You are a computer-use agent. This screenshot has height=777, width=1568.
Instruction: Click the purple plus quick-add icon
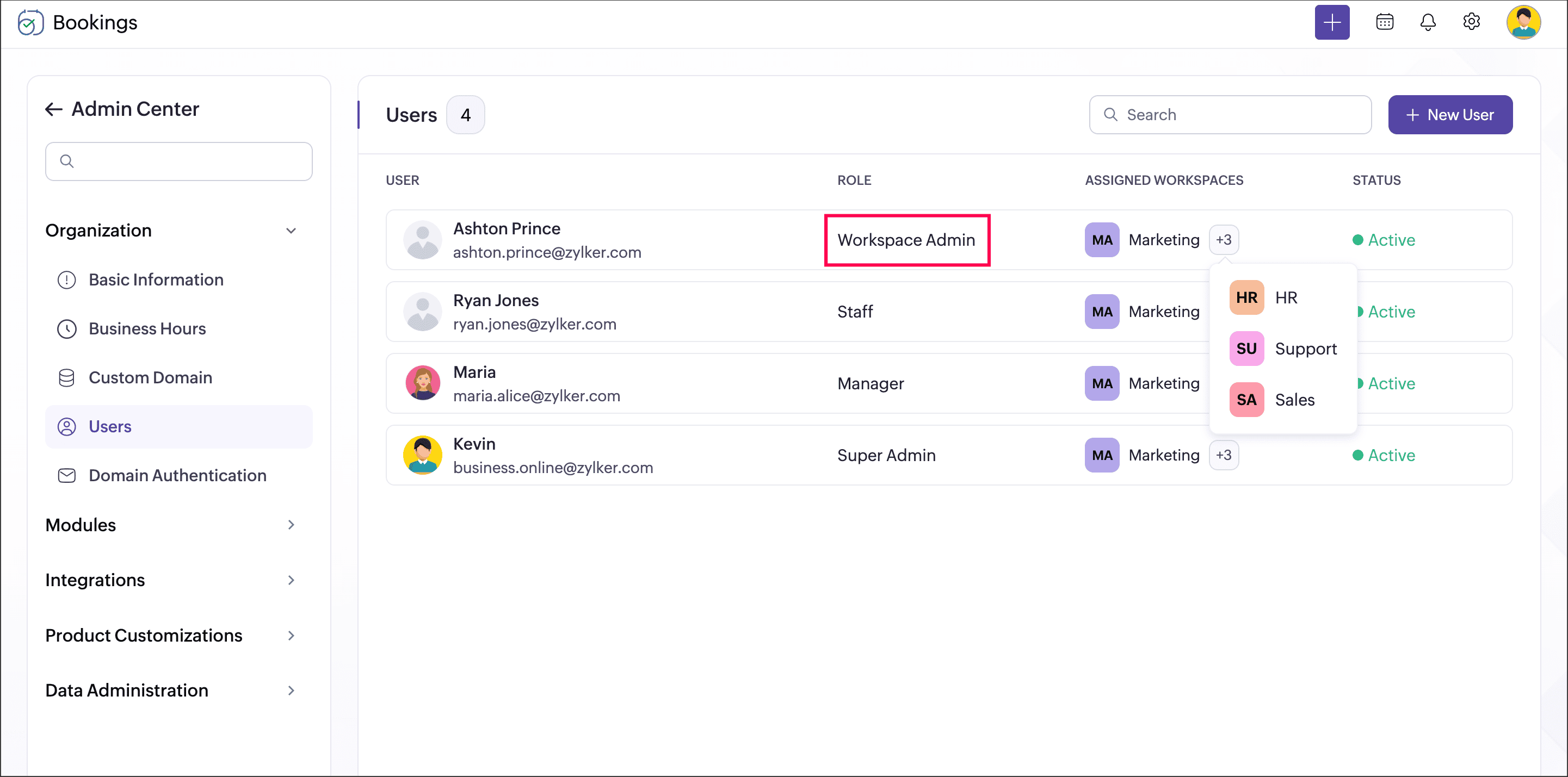coord(1332,22)
